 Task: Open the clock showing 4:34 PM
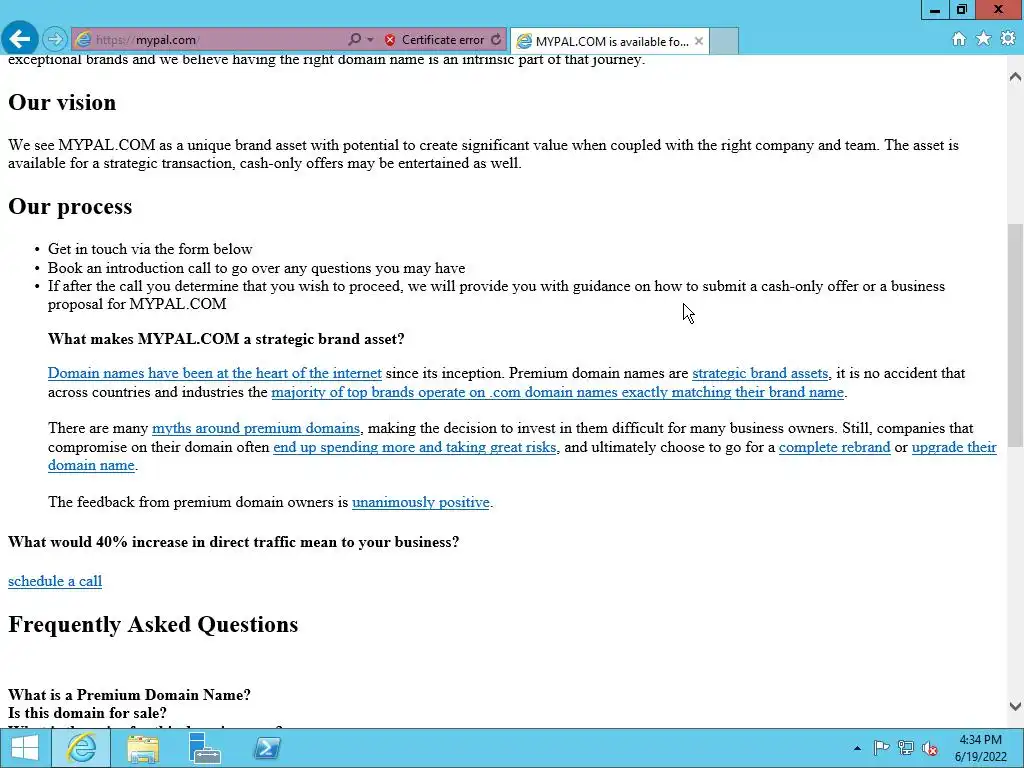tap(980, 748)
